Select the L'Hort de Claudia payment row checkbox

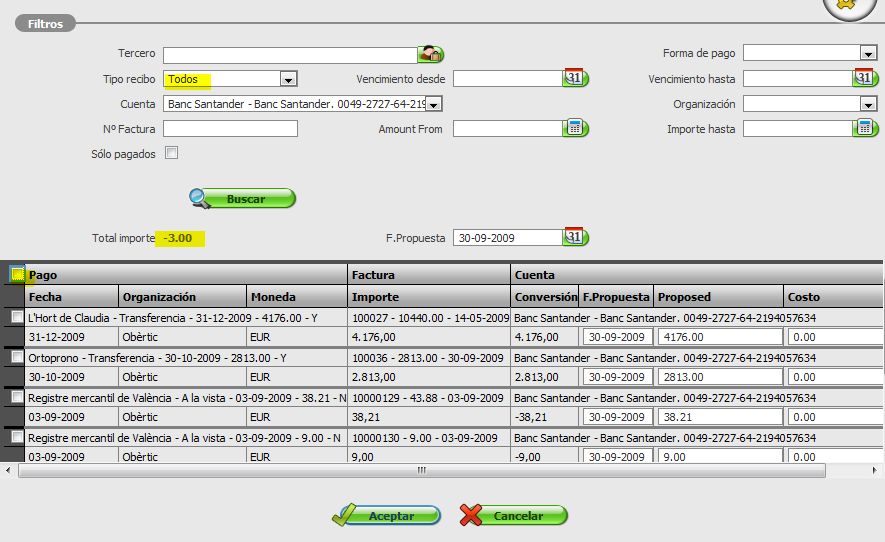coord(17,316)
